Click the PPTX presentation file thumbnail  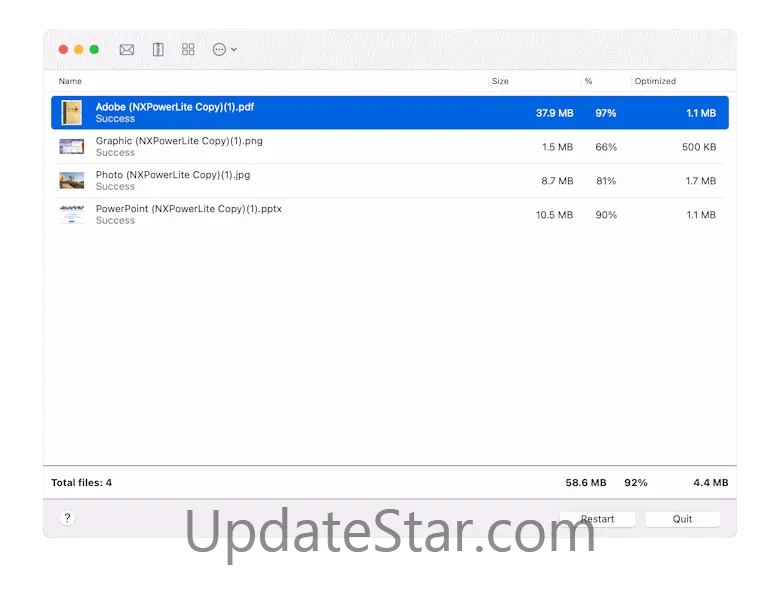pos(72,214)
